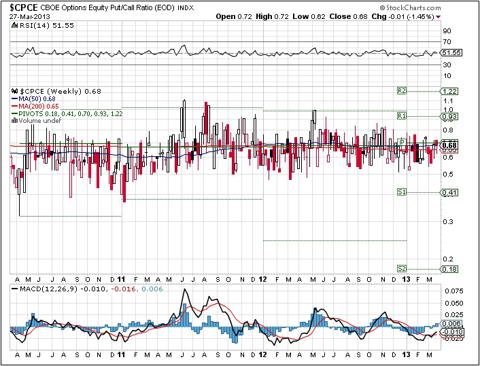This screenshot has height=366, width=480.
Task: Click the Volume undef bar icon
Action: 14,121
